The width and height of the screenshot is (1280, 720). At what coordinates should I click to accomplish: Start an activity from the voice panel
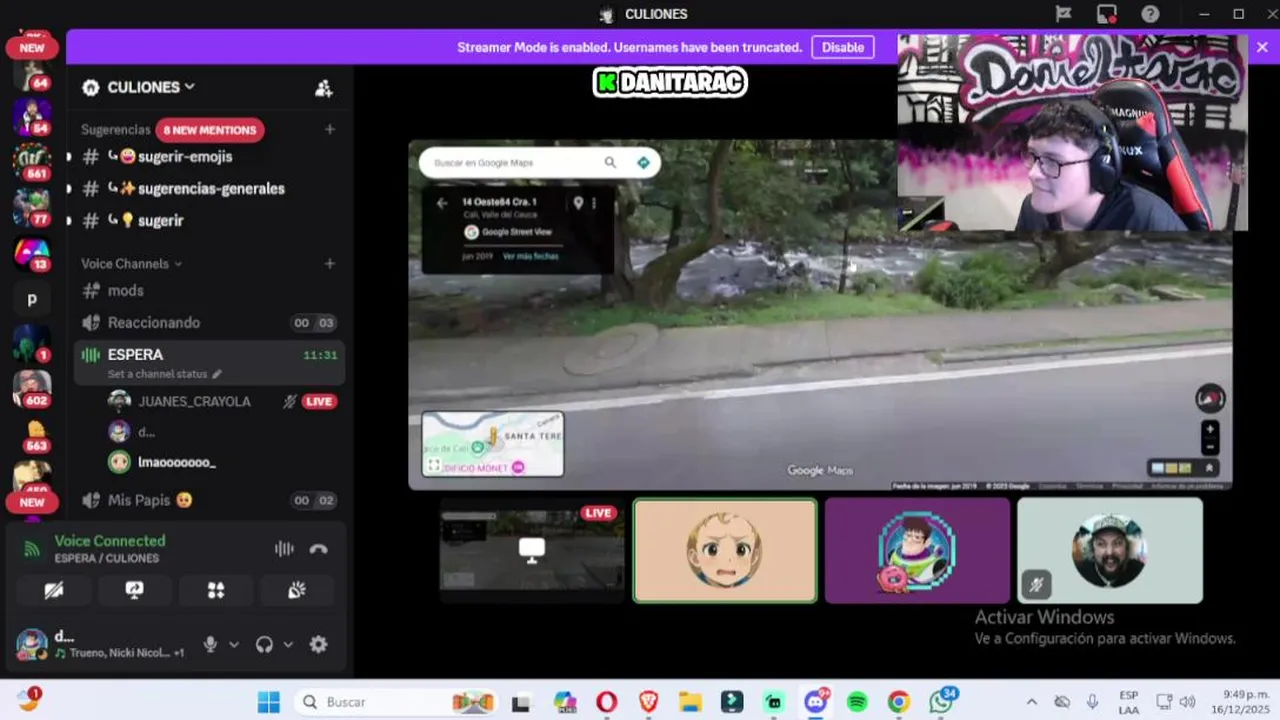point(216,590)
